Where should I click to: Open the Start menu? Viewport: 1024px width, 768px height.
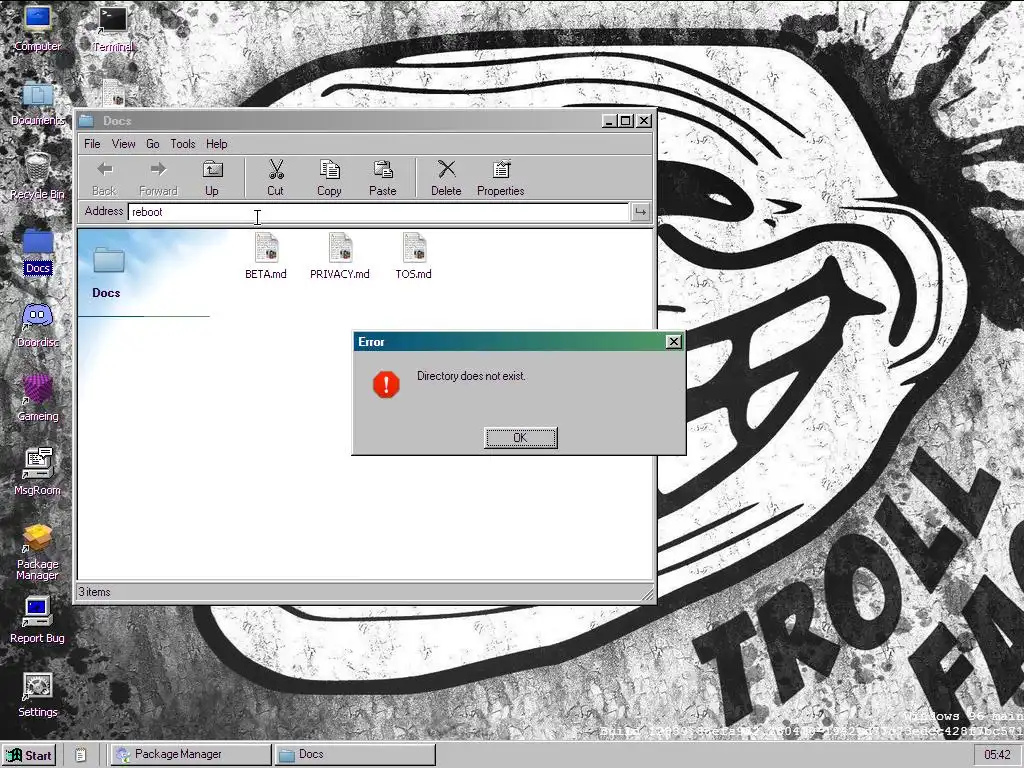tap(29, 755)
